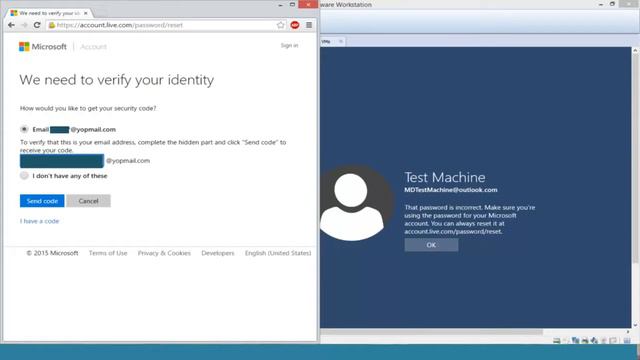
Task: Select "I don't have any of these" radio
Action: click(x=24, y=176)
